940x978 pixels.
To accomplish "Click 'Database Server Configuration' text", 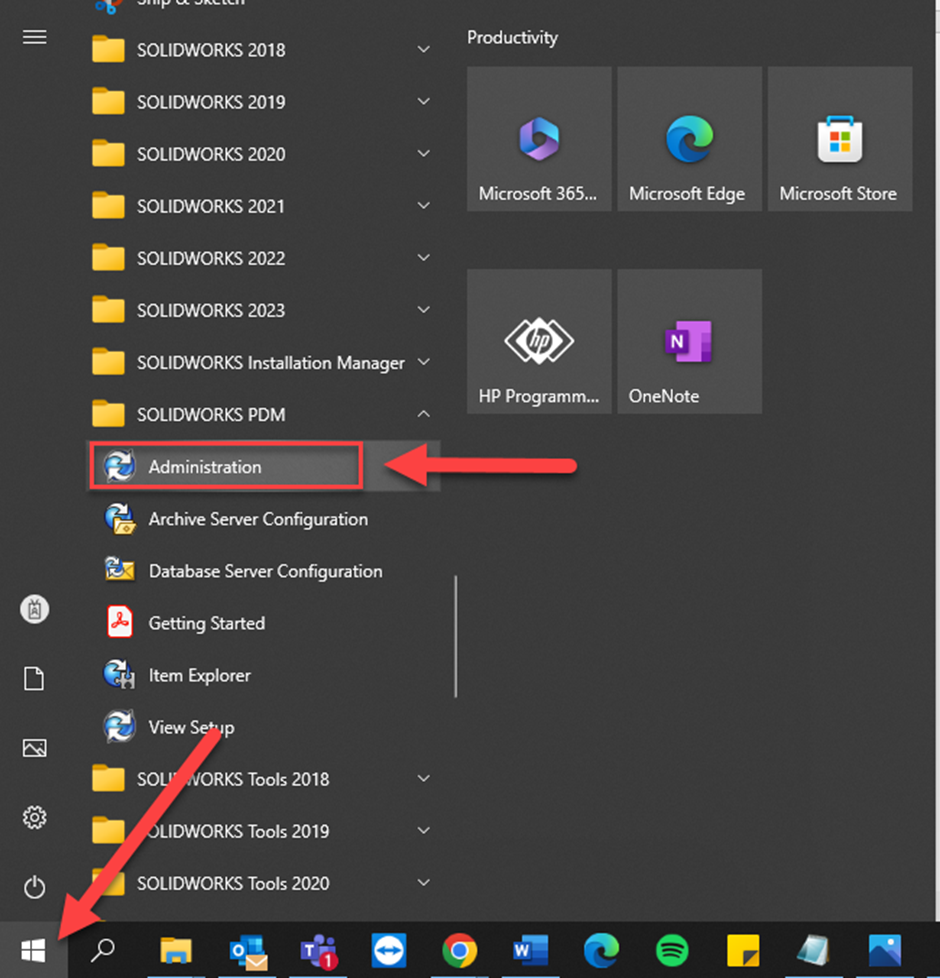I will tap(266, 571).
